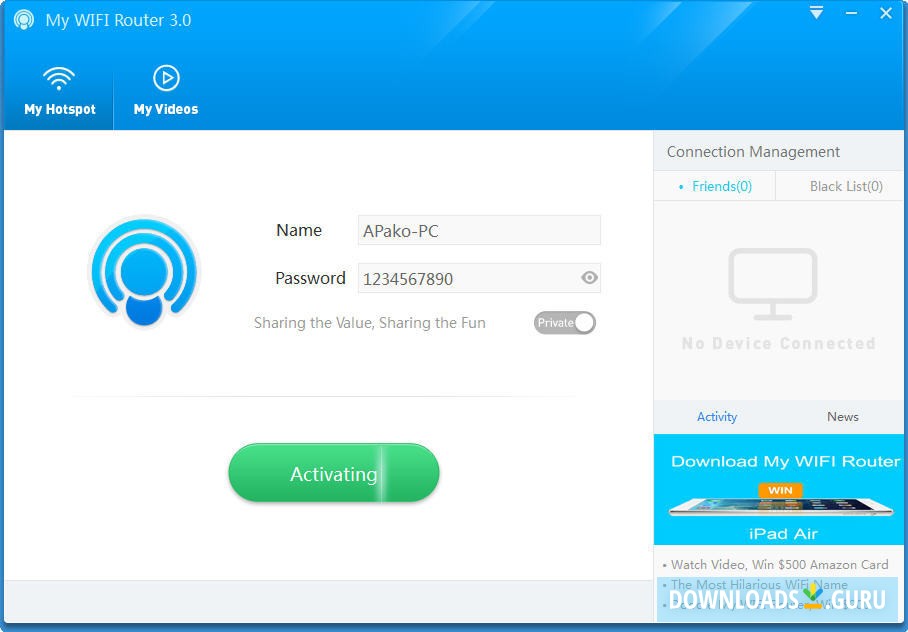The image size is (908, 632).
Task: Select the Activity tab
Action: click(x=717, y=417)
